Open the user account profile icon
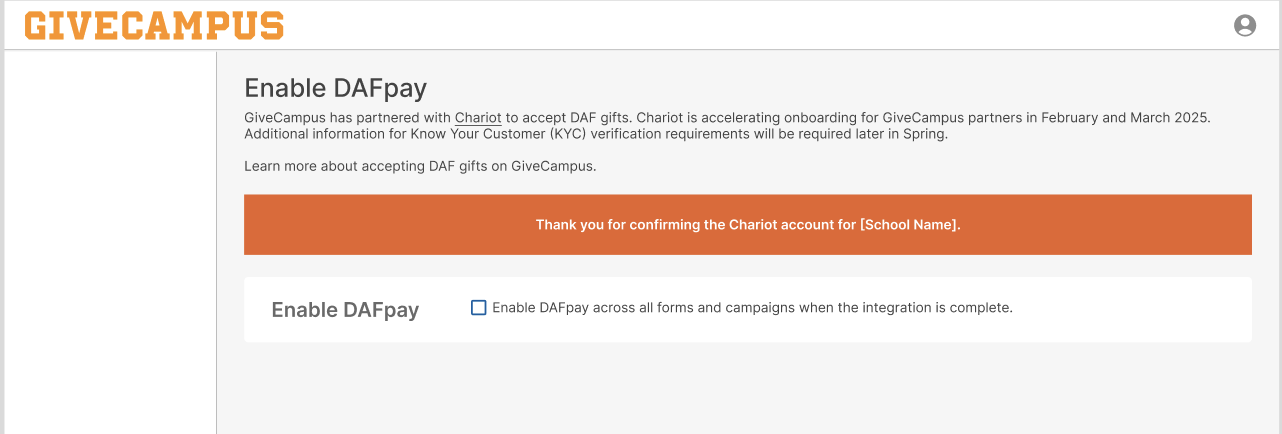 click(x=1244, y=25)
